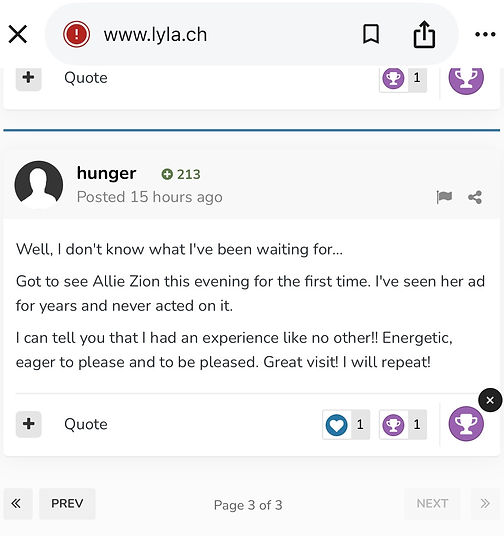Flag hunger's post with report icon
Image resolution: width=504 pixels, height=536 pixels.
pyautogui.click(x=444, y=197)
